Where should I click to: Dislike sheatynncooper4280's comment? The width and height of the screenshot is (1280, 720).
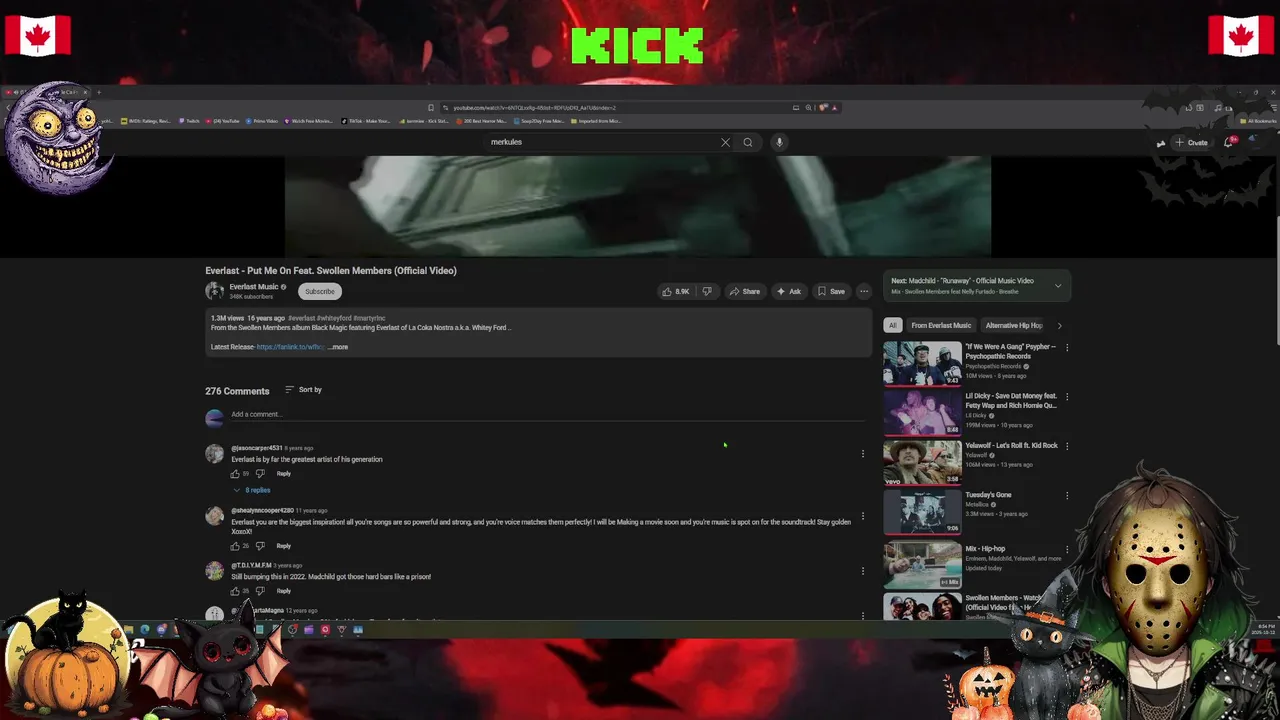[x=260, y=546]
